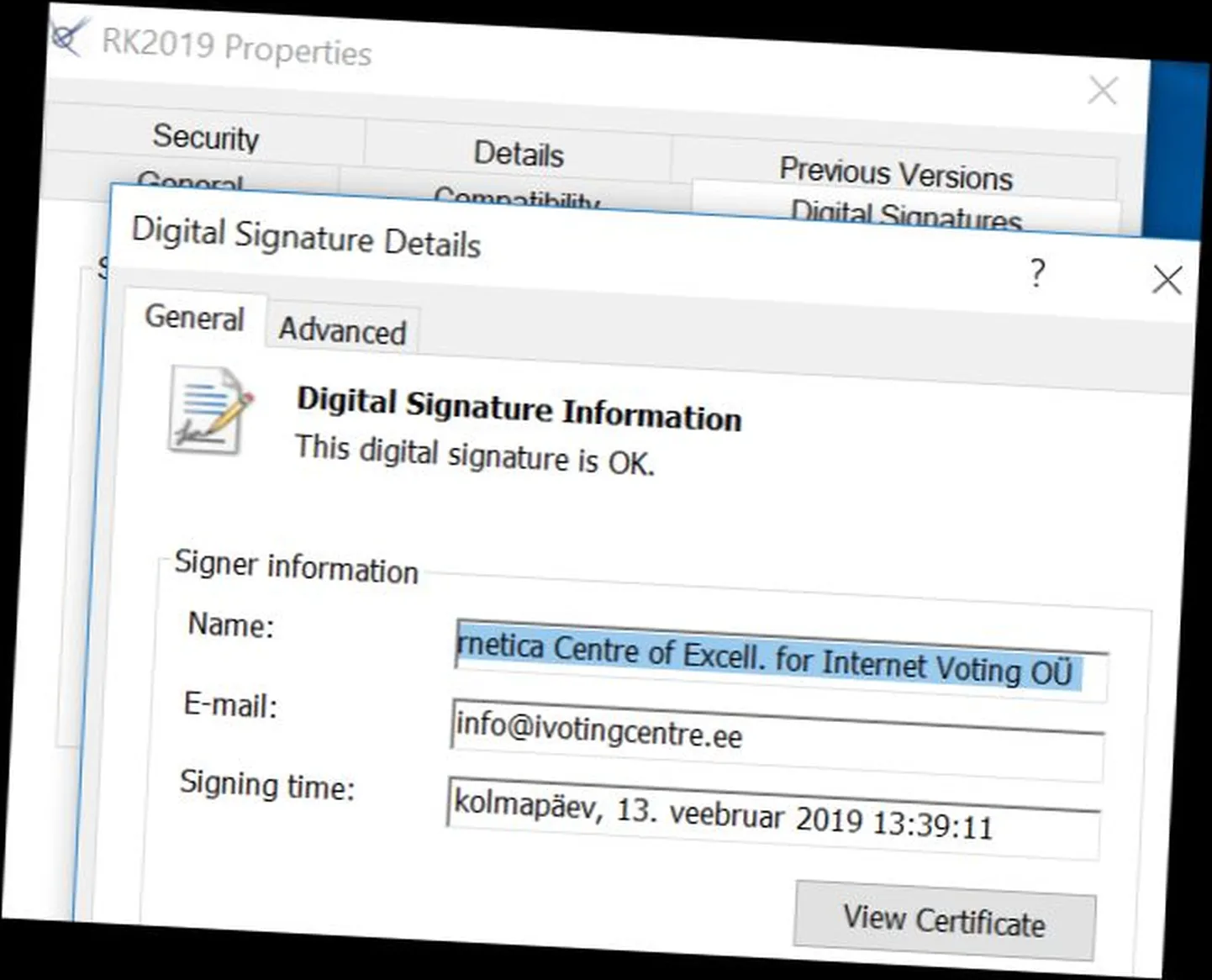Click the 'E-mail:' label
The width and height of the screenshot is (1212, 980).
click(x=230, y=704)
